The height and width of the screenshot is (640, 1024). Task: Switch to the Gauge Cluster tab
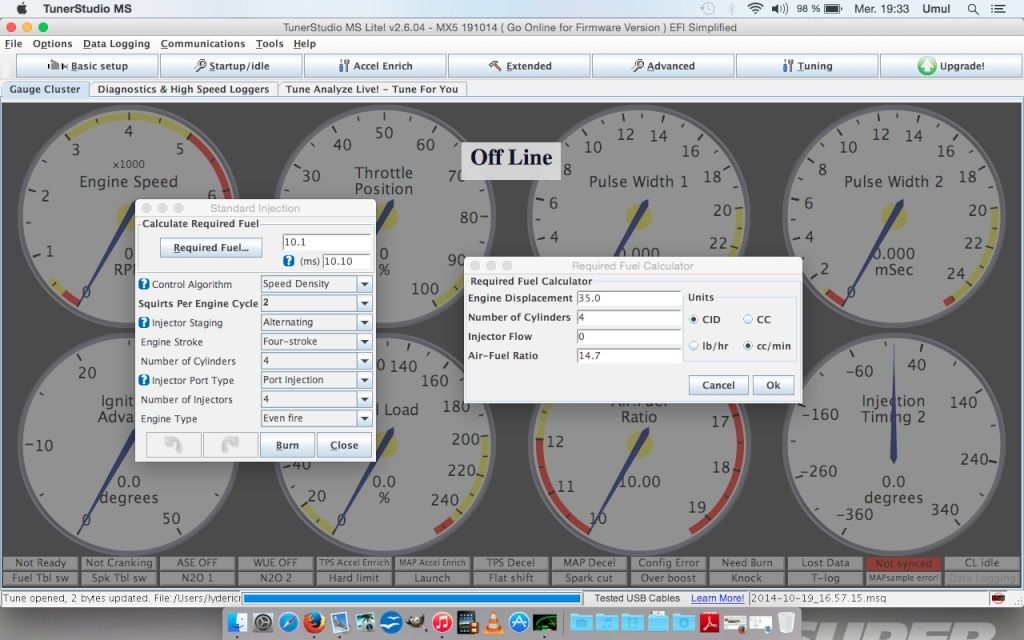pyautogui.click(x=44, y=89)
